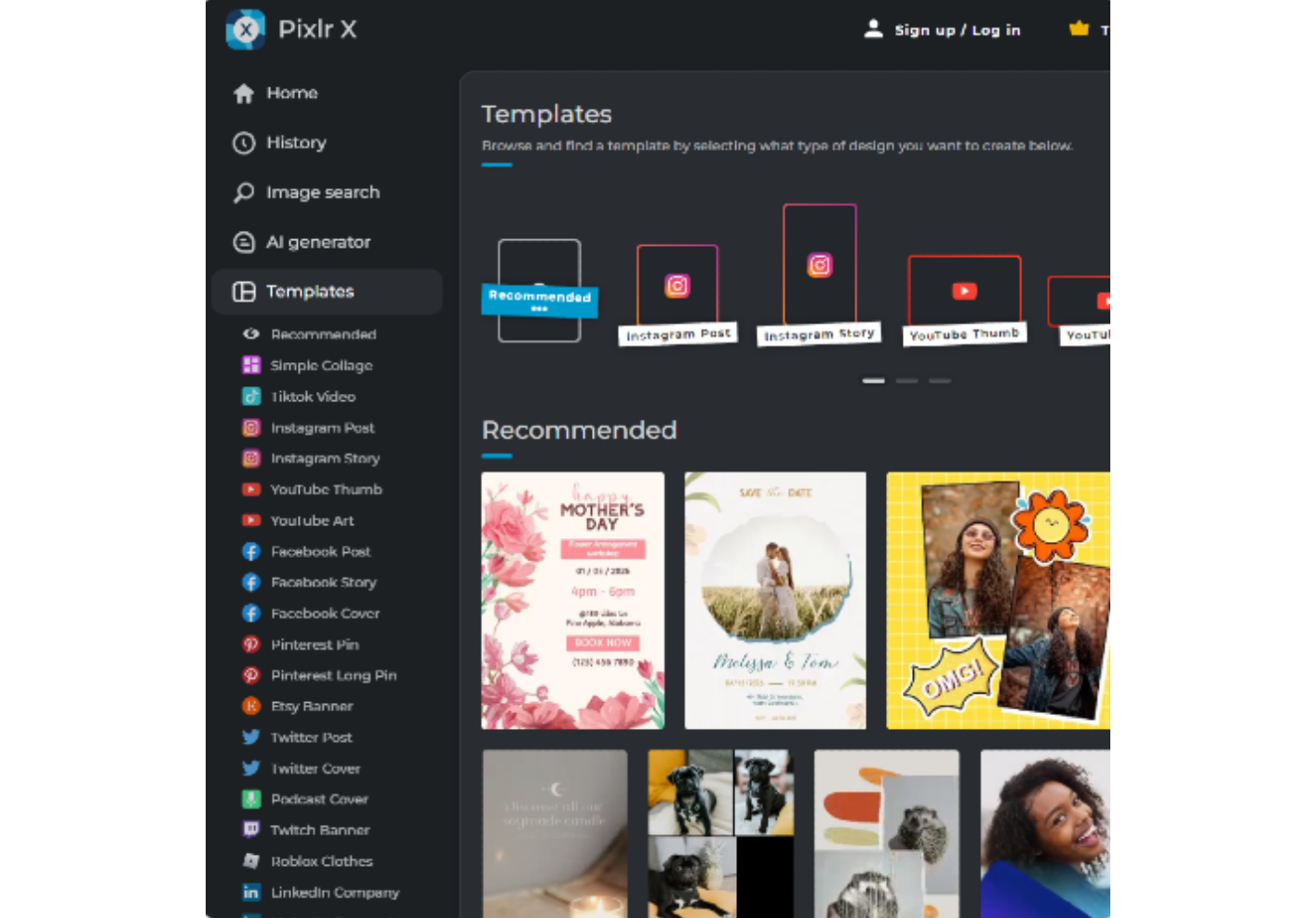Open Tiktok Video templates link

click(x=313, y=397)
